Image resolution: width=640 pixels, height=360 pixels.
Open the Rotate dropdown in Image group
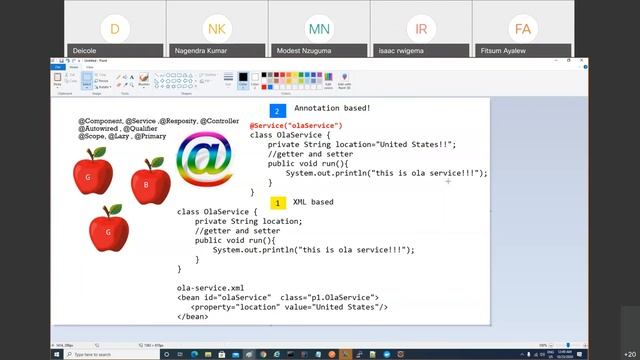pos(103,87)
